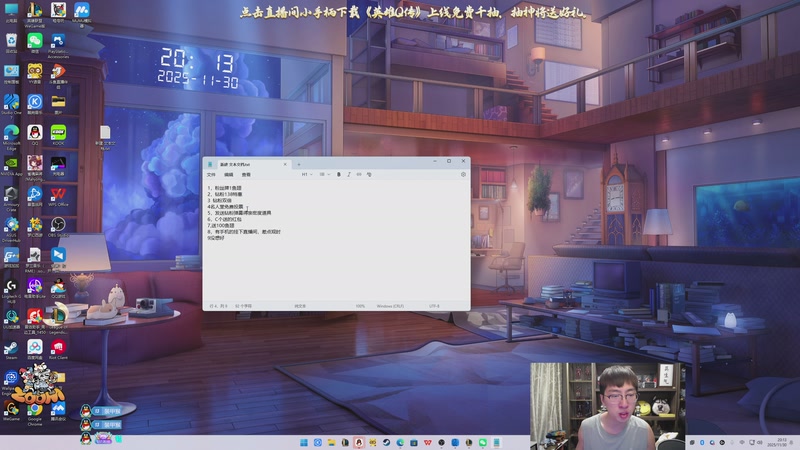Open the Microsoft Edge desktop icon

click(11, 137)
